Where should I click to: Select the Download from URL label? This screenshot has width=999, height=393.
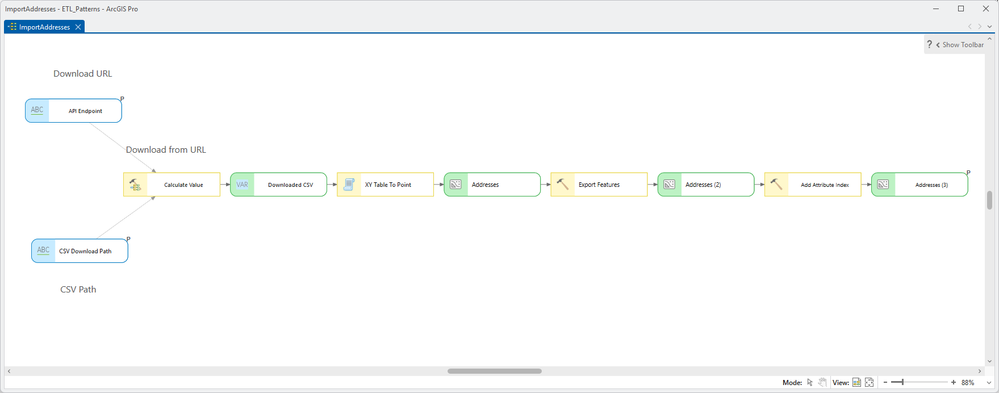point(166,150)
